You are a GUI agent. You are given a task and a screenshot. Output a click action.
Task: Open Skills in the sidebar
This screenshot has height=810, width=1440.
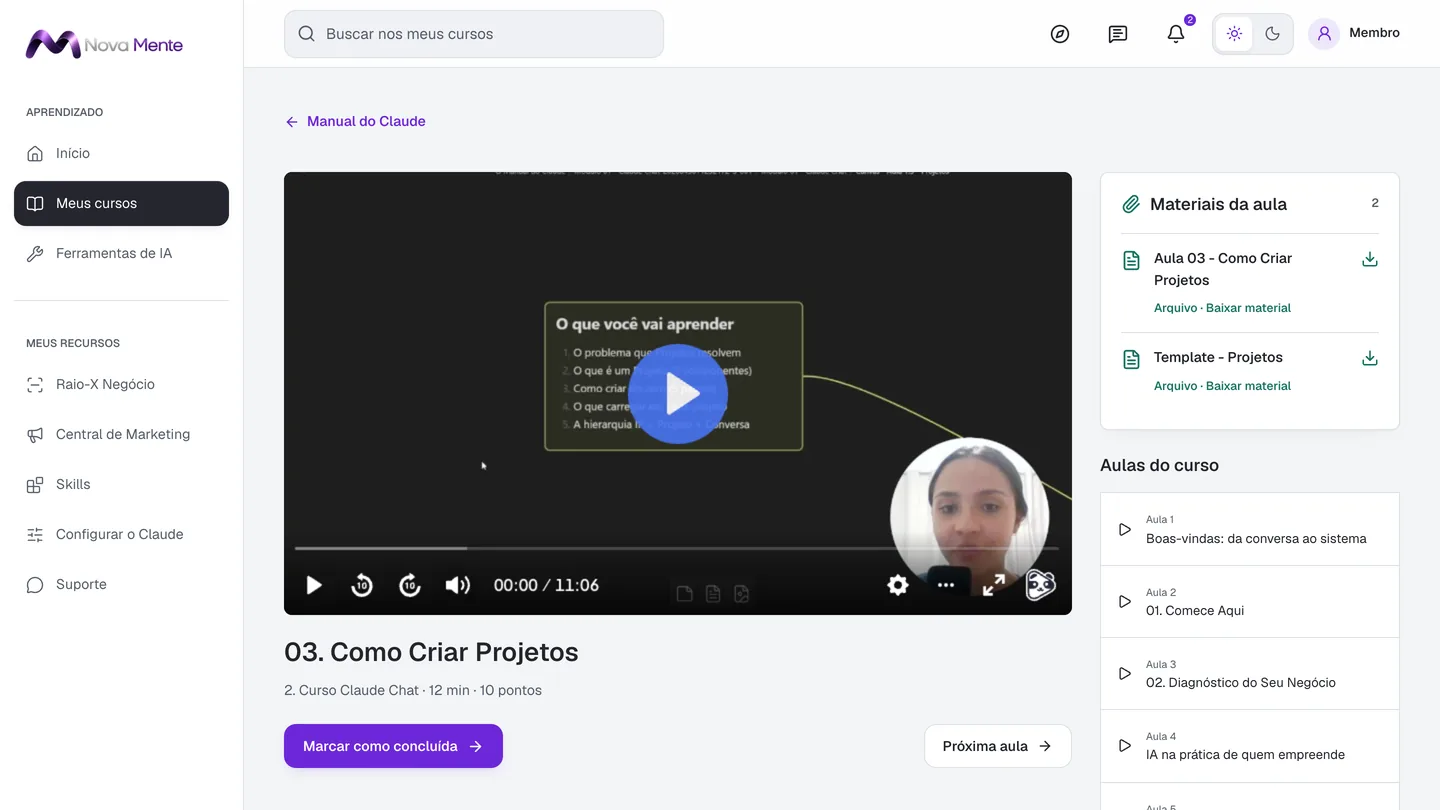click(x=121, y=484)
